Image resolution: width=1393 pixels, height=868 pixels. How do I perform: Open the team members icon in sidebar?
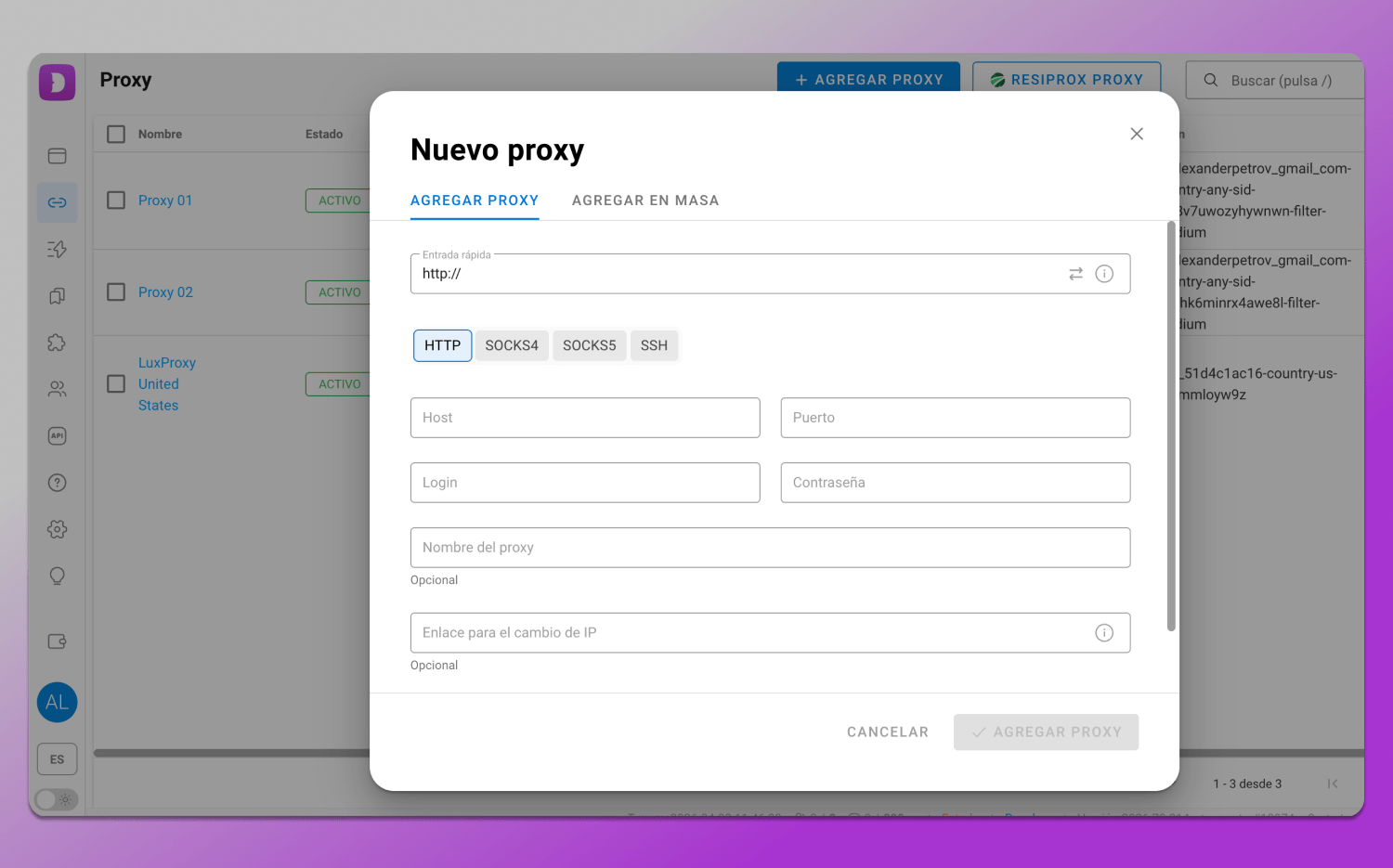tap(57, 389)
